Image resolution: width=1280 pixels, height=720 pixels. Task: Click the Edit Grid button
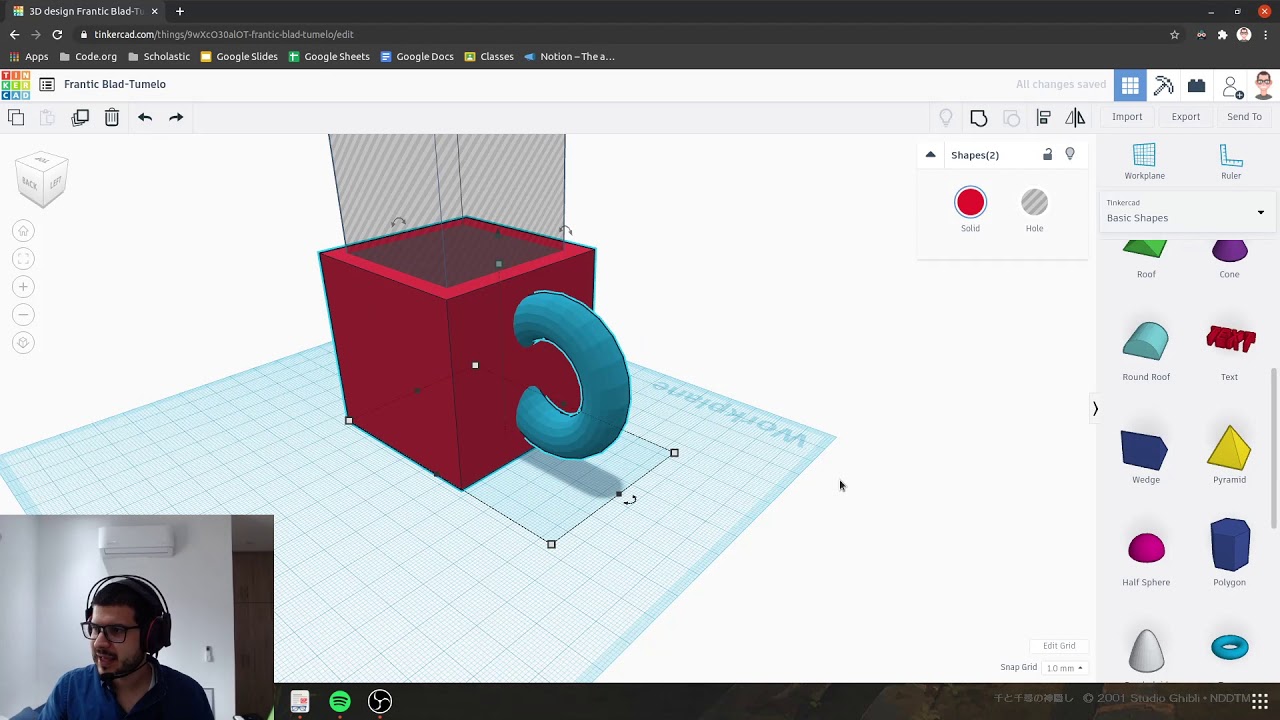(x=1059, y=646)
